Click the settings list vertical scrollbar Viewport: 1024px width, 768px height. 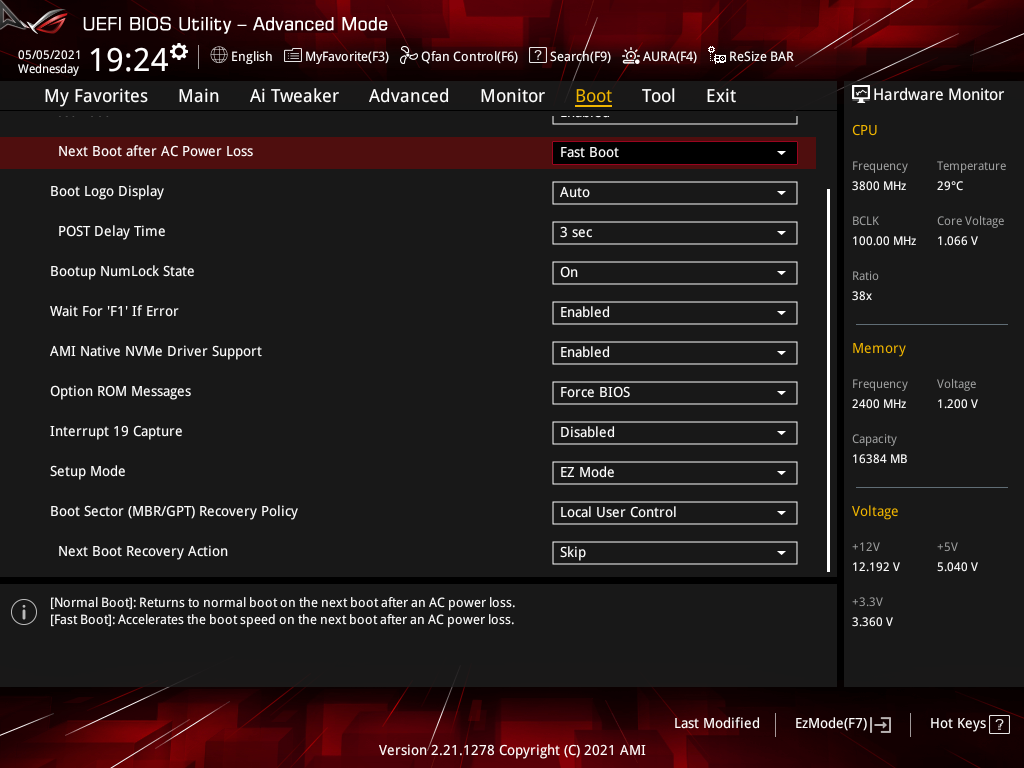[828, 380]
